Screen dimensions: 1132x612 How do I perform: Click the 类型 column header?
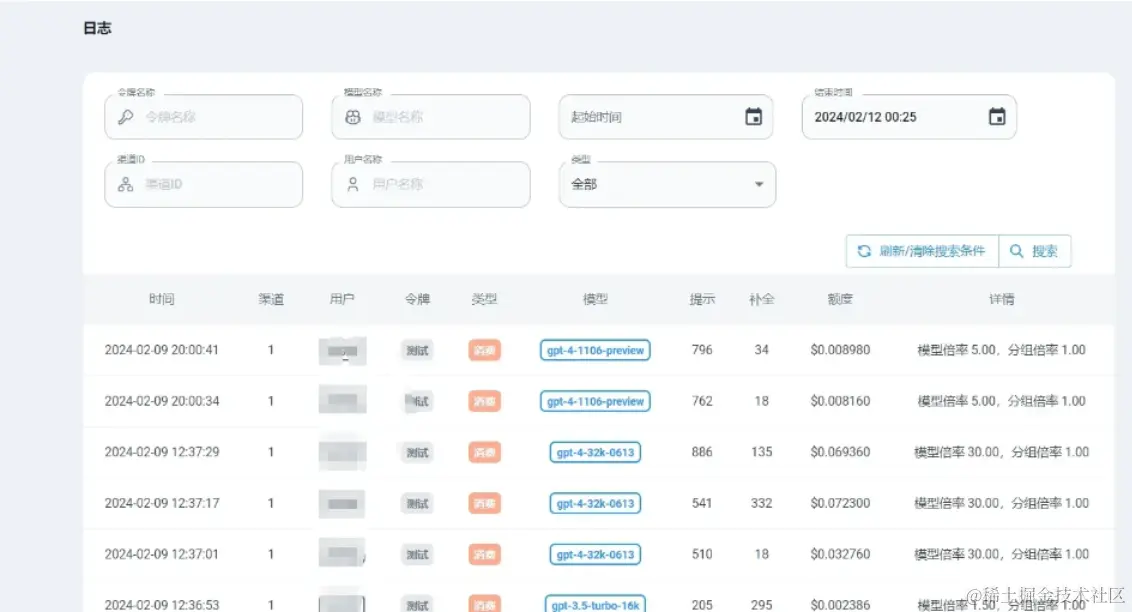point(484,299)
